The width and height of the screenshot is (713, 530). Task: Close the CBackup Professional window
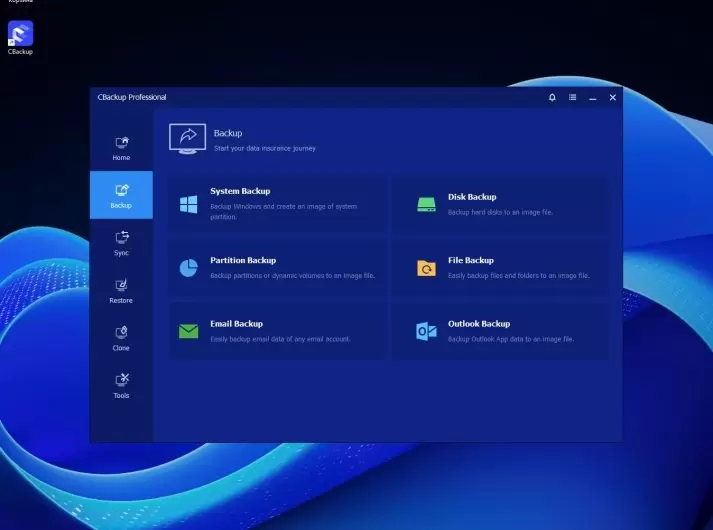click(613, 97)
